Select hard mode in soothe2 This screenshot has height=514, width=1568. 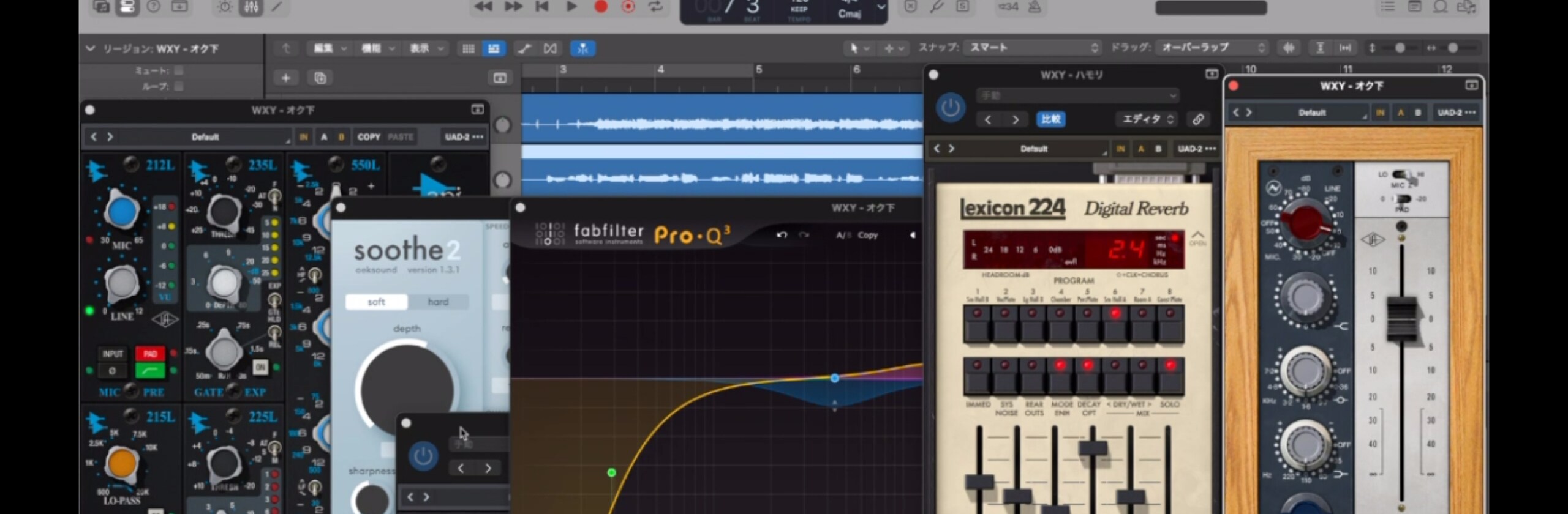438,302
